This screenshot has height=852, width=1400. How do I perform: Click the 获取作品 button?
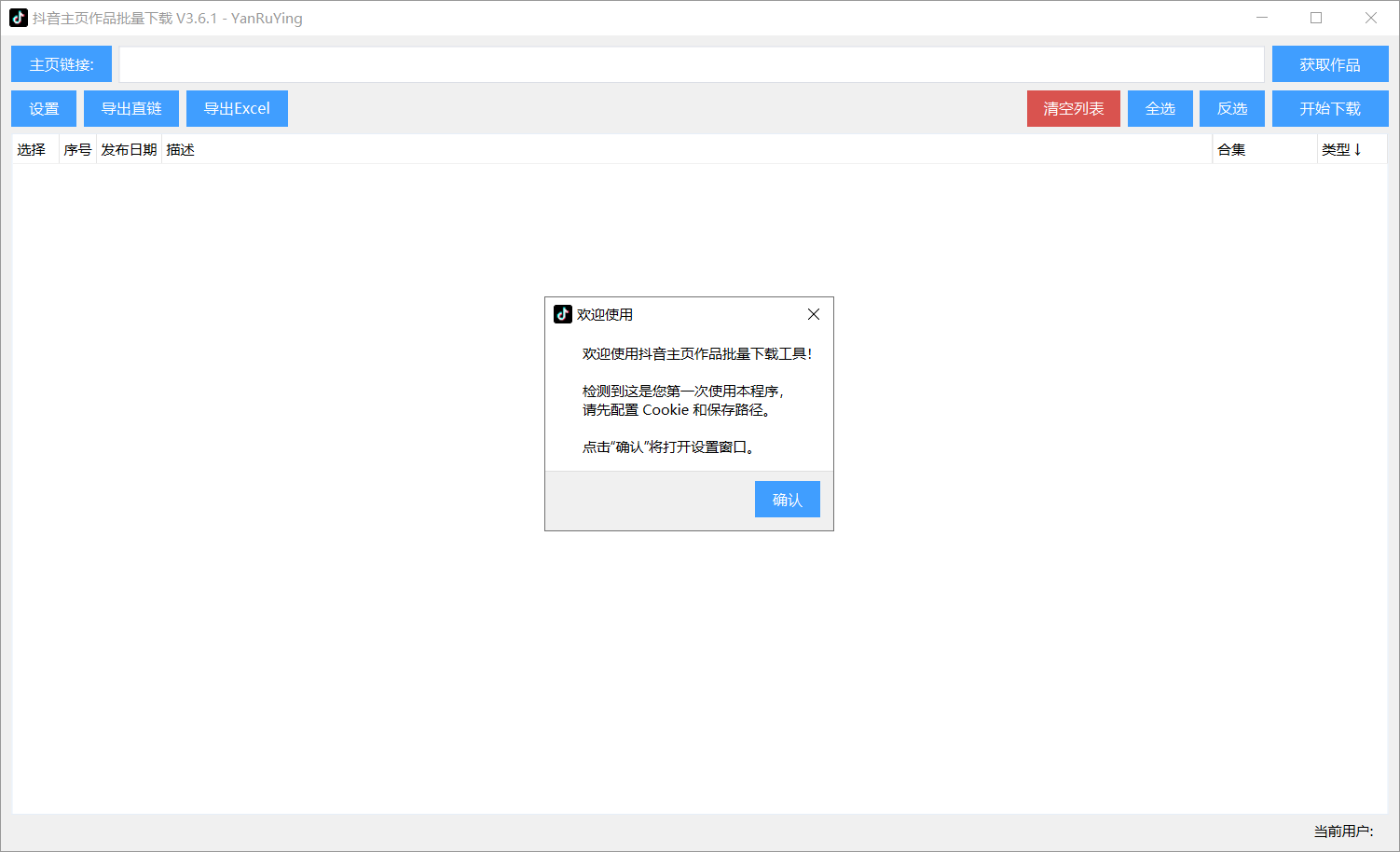pos(1329,63)
